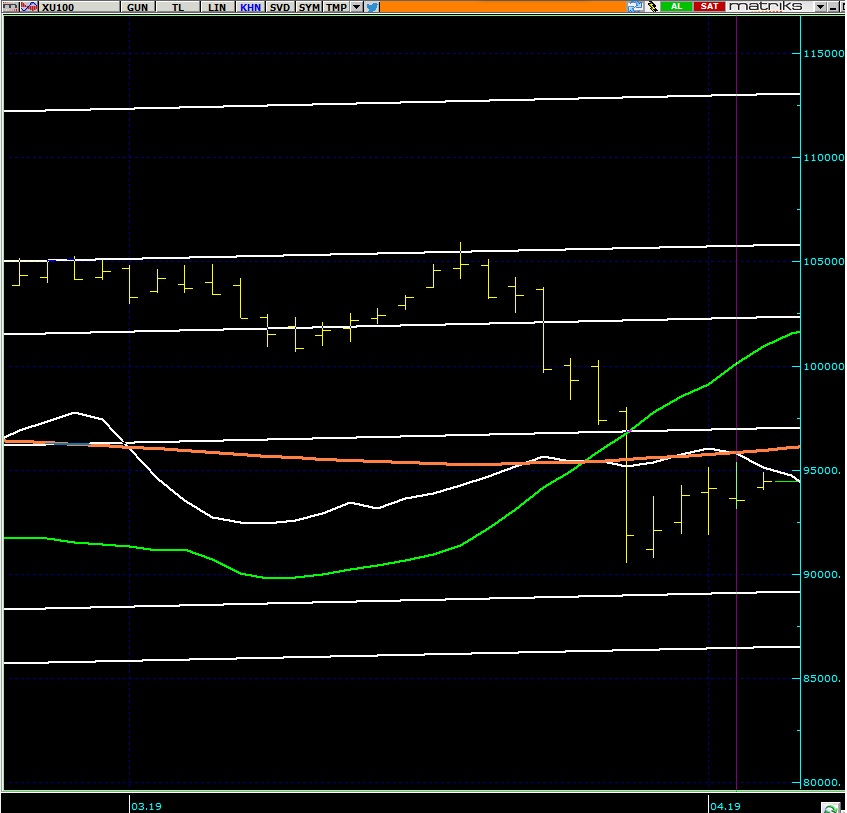Toggle the LIN scale button
847x813 pixels.
tap(217, 7)
